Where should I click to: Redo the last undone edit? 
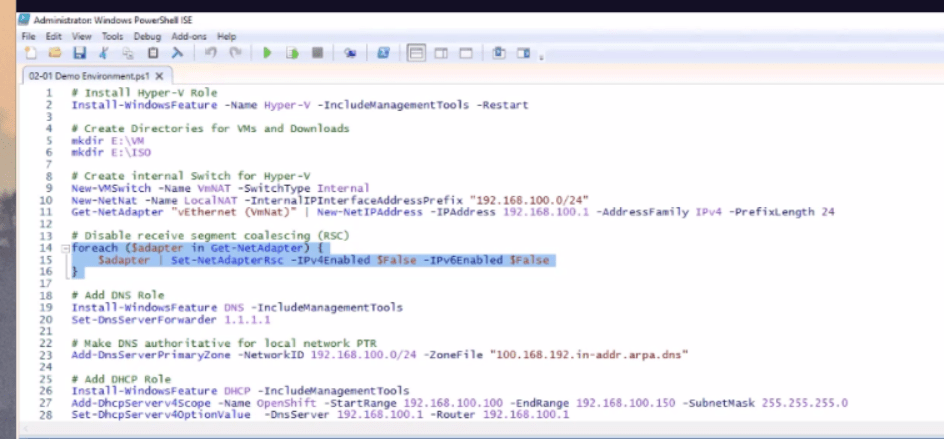235,53
